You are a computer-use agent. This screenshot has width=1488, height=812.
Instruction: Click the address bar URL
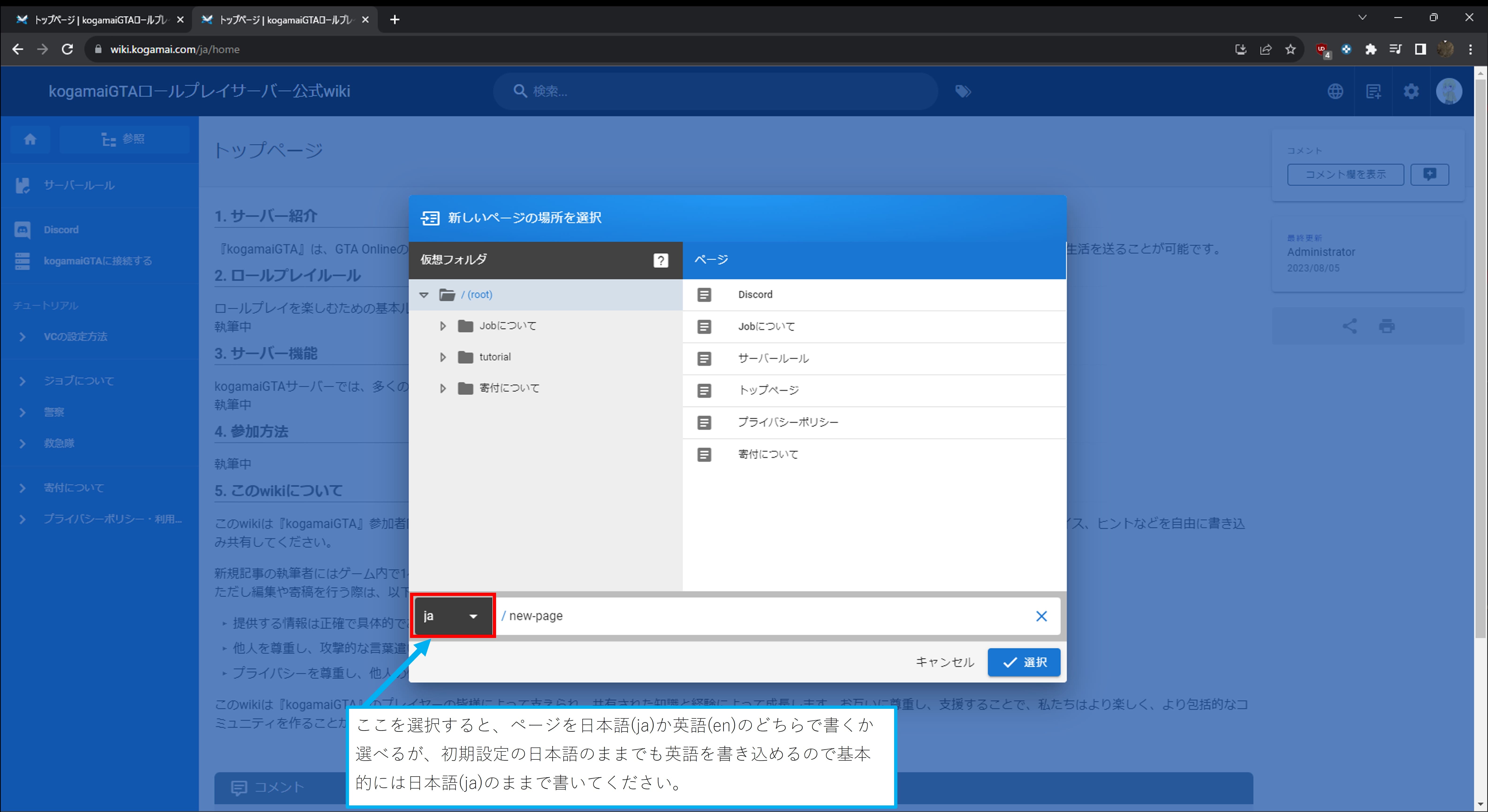[x=175, y=50]
